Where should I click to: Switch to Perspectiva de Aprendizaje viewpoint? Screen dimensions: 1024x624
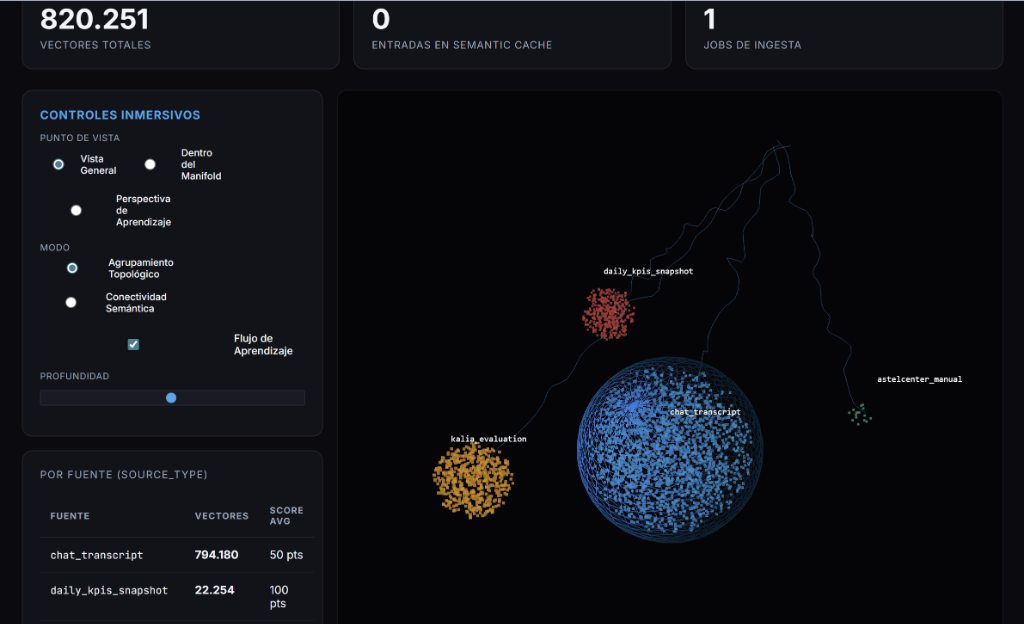[x=76, y=210]
